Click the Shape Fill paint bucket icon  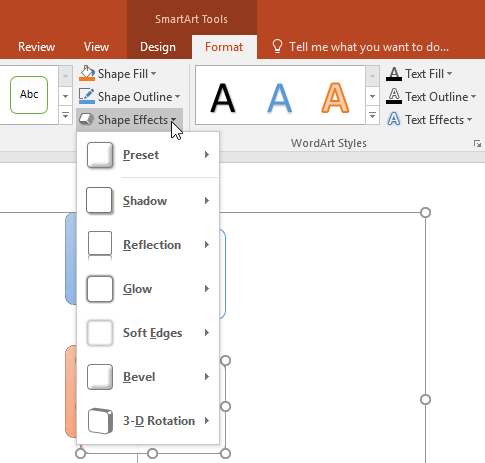87,73
